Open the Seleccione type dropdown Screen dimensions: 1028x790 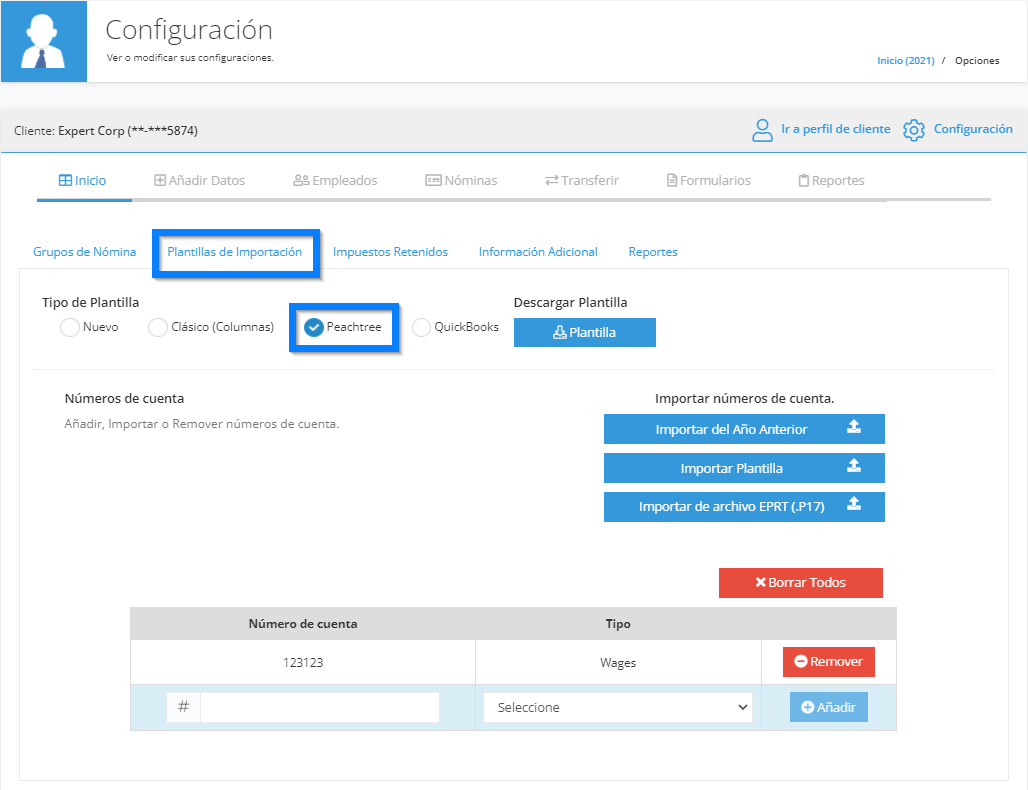click(618, 707)
